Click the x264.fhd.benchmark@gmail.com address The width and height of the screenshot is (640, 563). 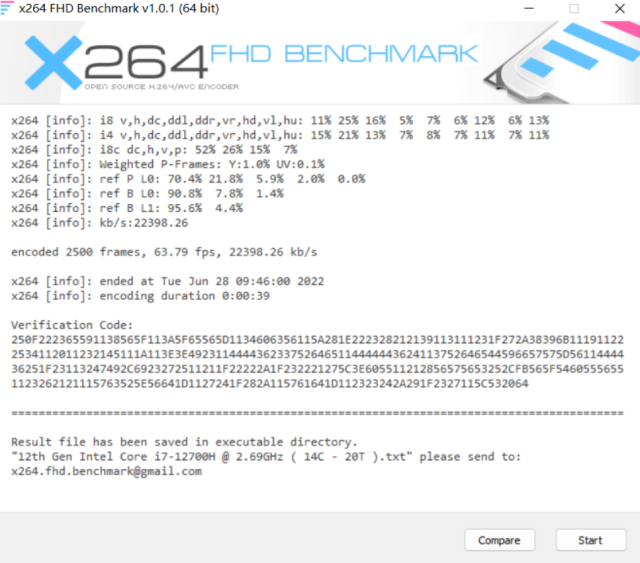point(107,471)
